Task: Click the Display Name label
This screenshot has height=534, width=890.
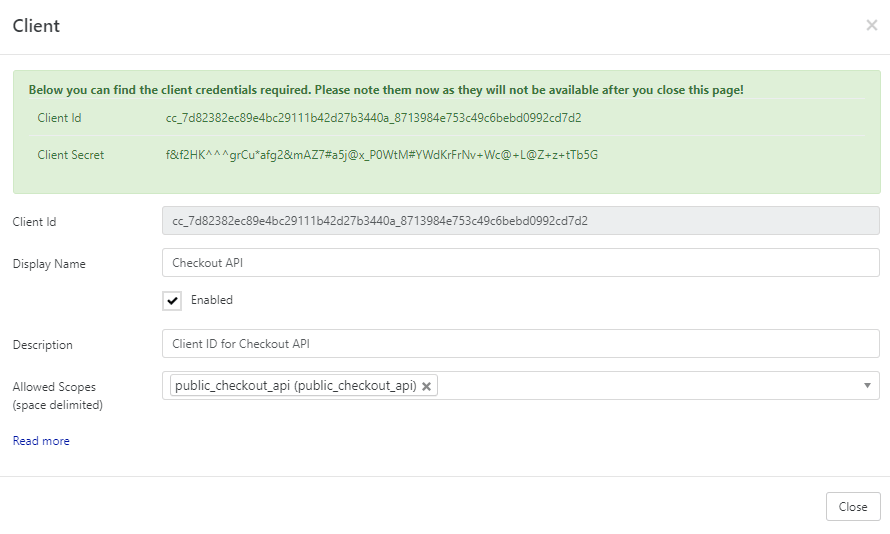Action: click(x=49, y=264)
